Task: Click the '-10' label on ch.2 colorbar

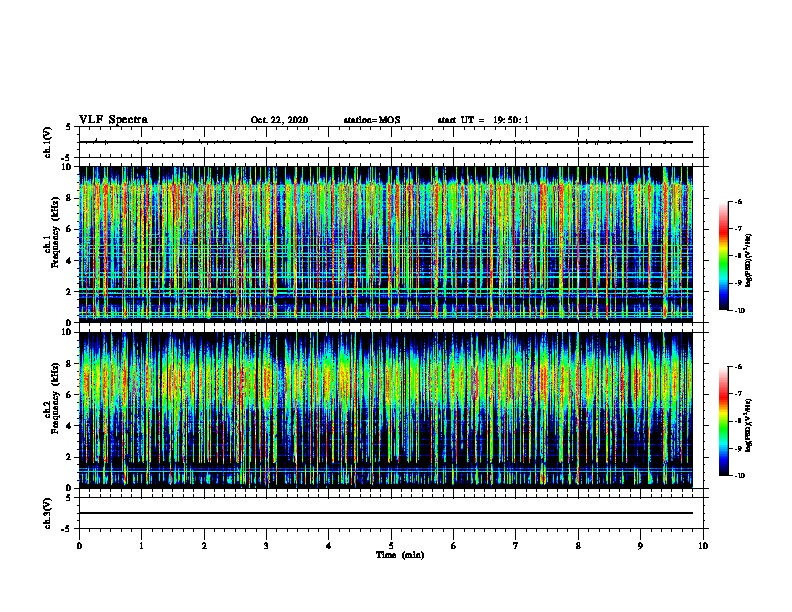Action: [x=739, y=476]
